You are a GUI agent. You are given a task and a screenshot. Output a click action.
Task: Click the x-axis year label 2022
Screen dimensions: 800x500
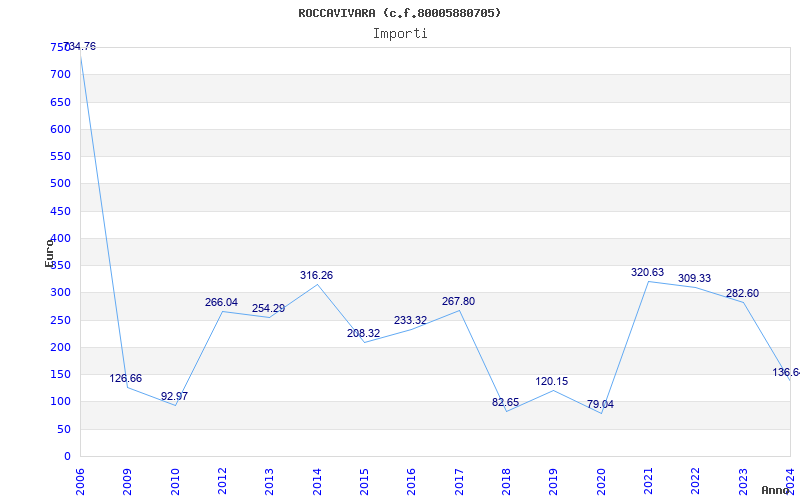point(696,481)
